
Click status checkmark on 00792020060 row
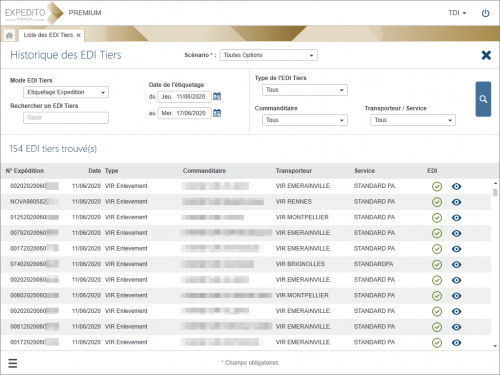pyautogui.click(x=437, y=233)
